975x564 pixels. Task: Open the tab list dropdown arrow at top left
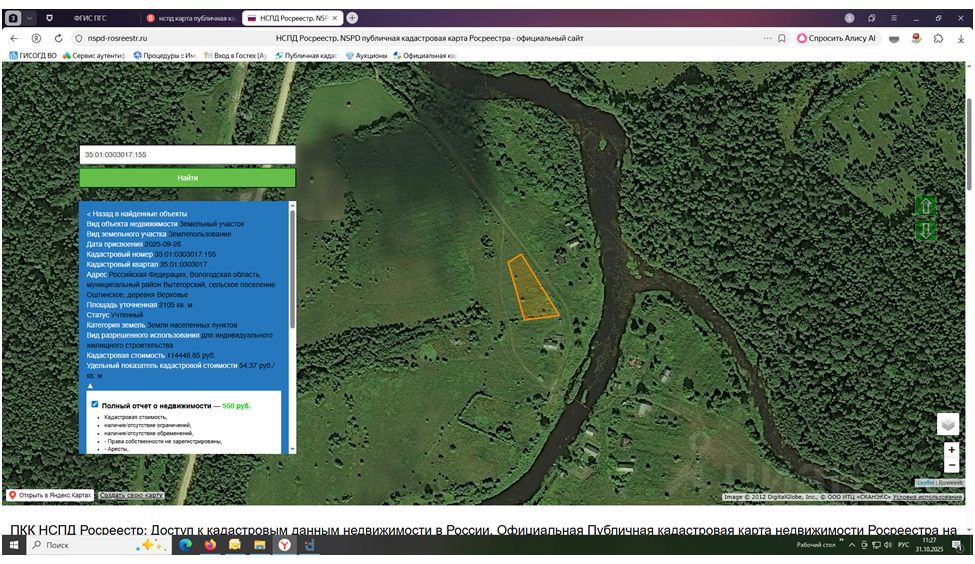pyautogui.click(x=29, y=18)
